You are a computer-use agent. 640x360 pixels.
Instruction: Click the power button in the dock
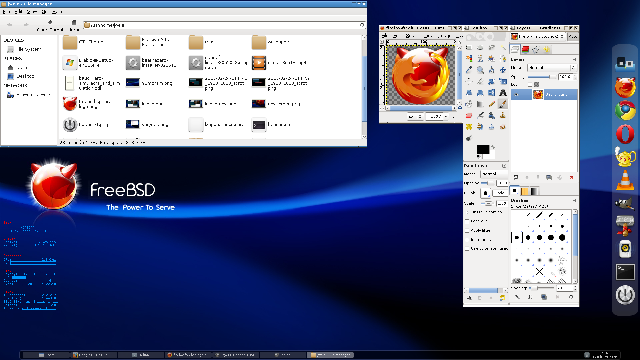click(625, 295)
